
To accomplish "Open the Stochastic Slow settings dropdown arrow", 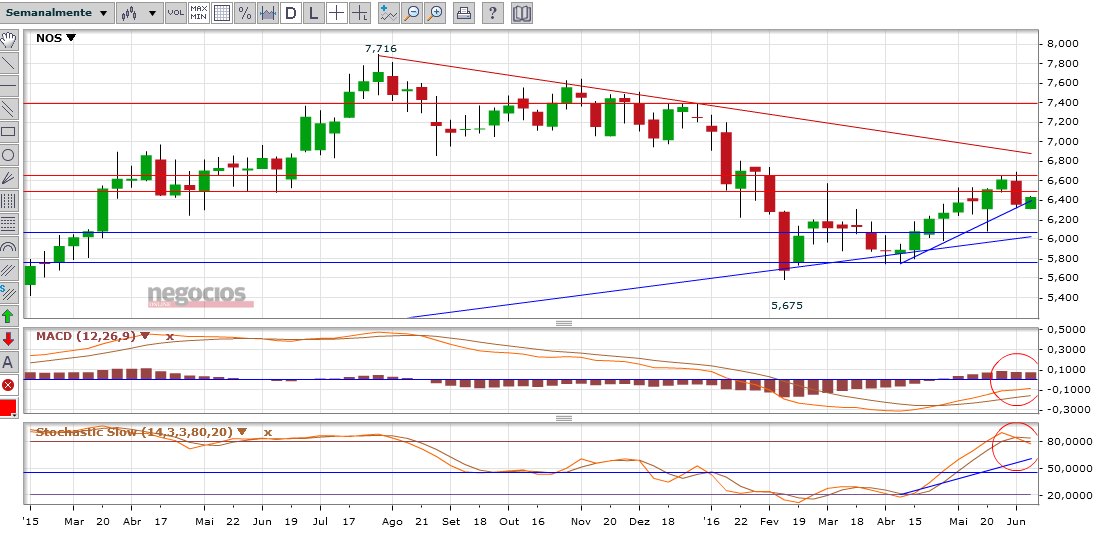I will pyautogui.click(x=242, y=432).
